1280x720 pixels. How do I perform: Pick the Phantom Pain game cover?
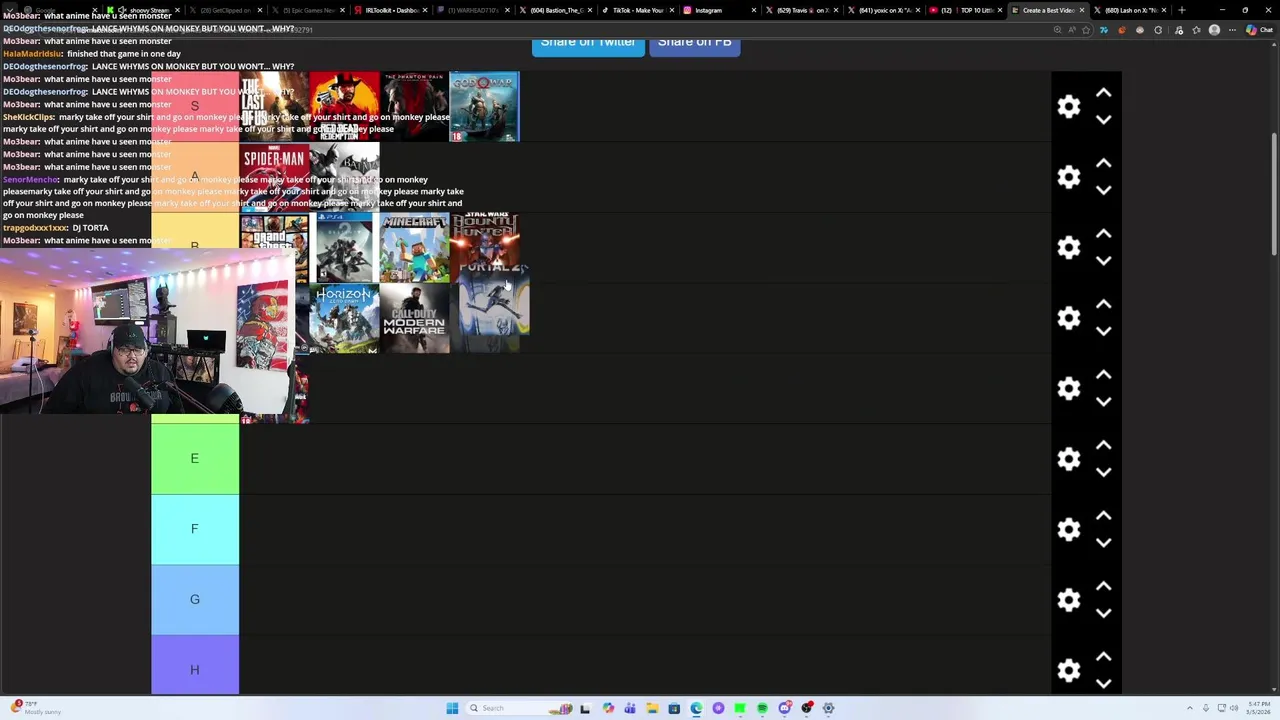click(415, 107)
